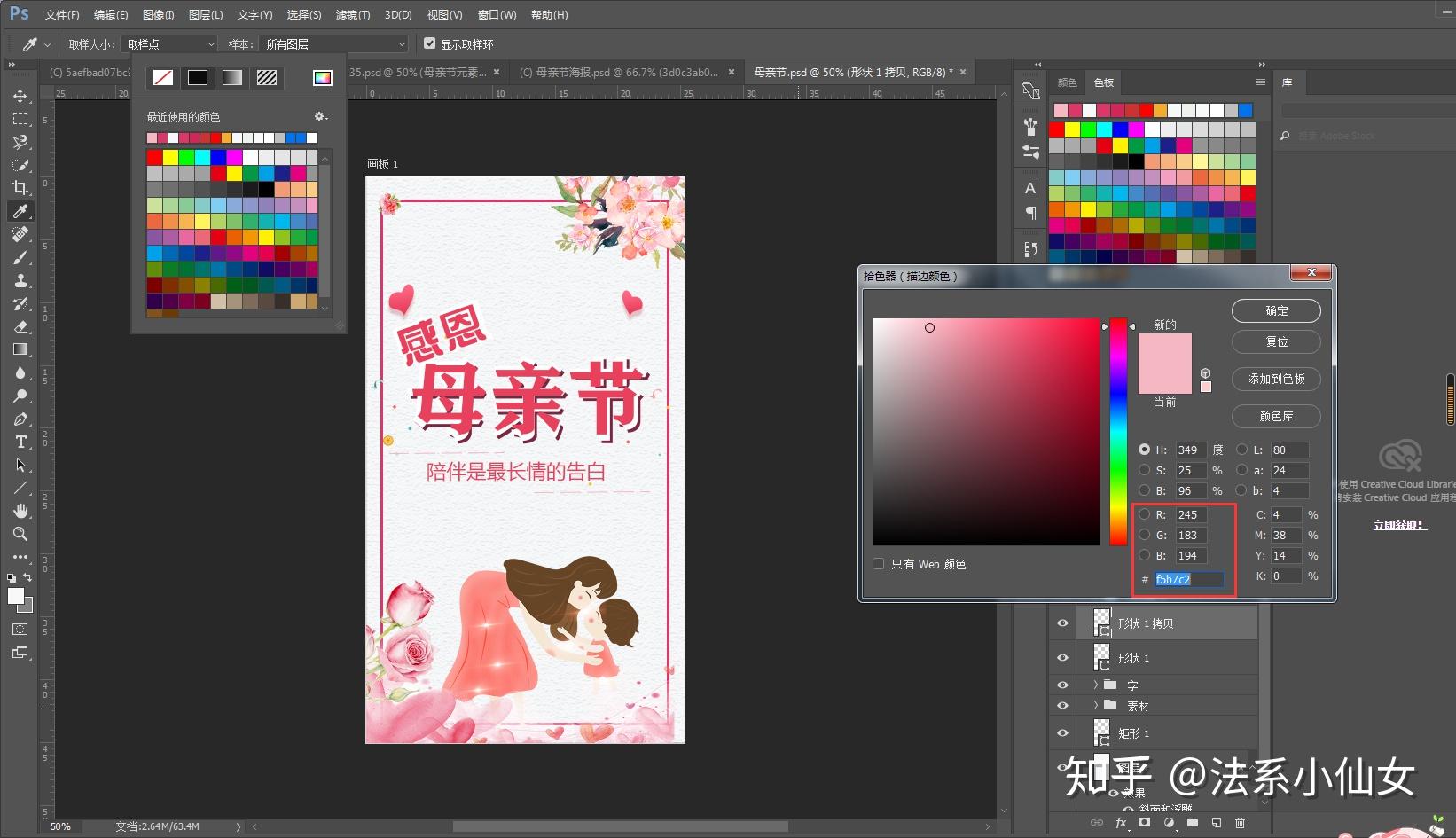Click the hex color input field

[x=1189, y=579]
